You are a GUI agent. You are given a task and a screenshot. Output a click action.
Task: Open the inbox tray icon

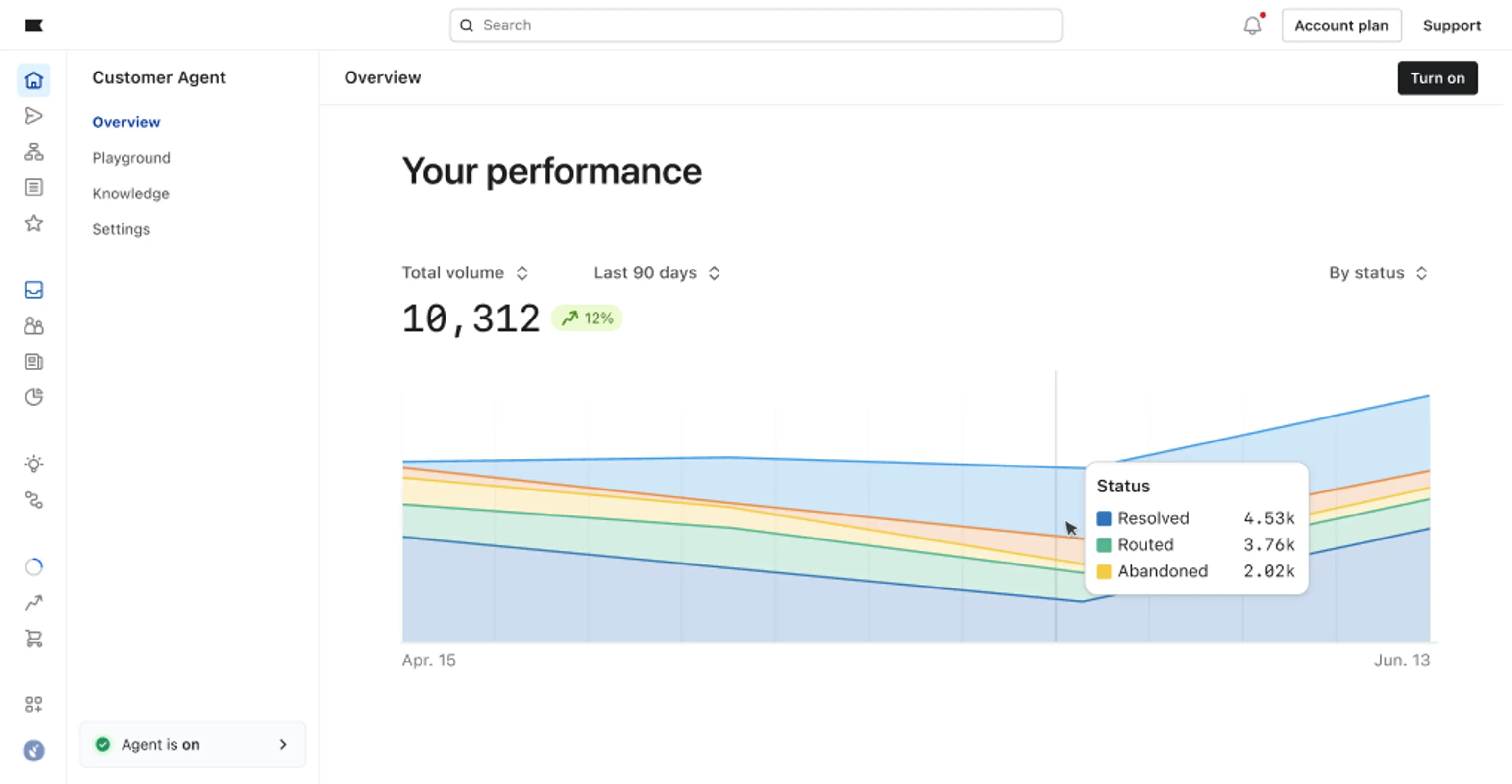[33, 290]
